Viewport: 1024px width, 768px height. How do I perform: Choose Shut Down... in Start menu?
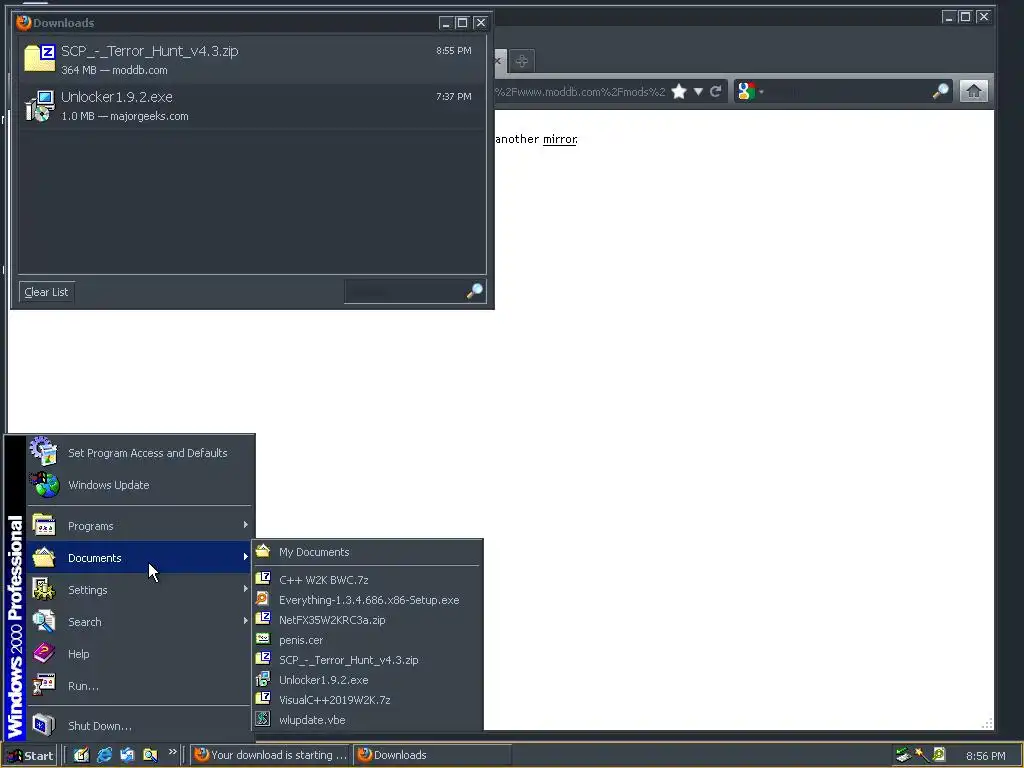140,726
